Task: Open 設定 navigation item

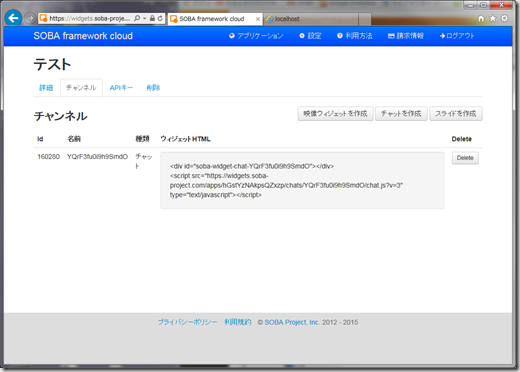Action: click(310, 36)
